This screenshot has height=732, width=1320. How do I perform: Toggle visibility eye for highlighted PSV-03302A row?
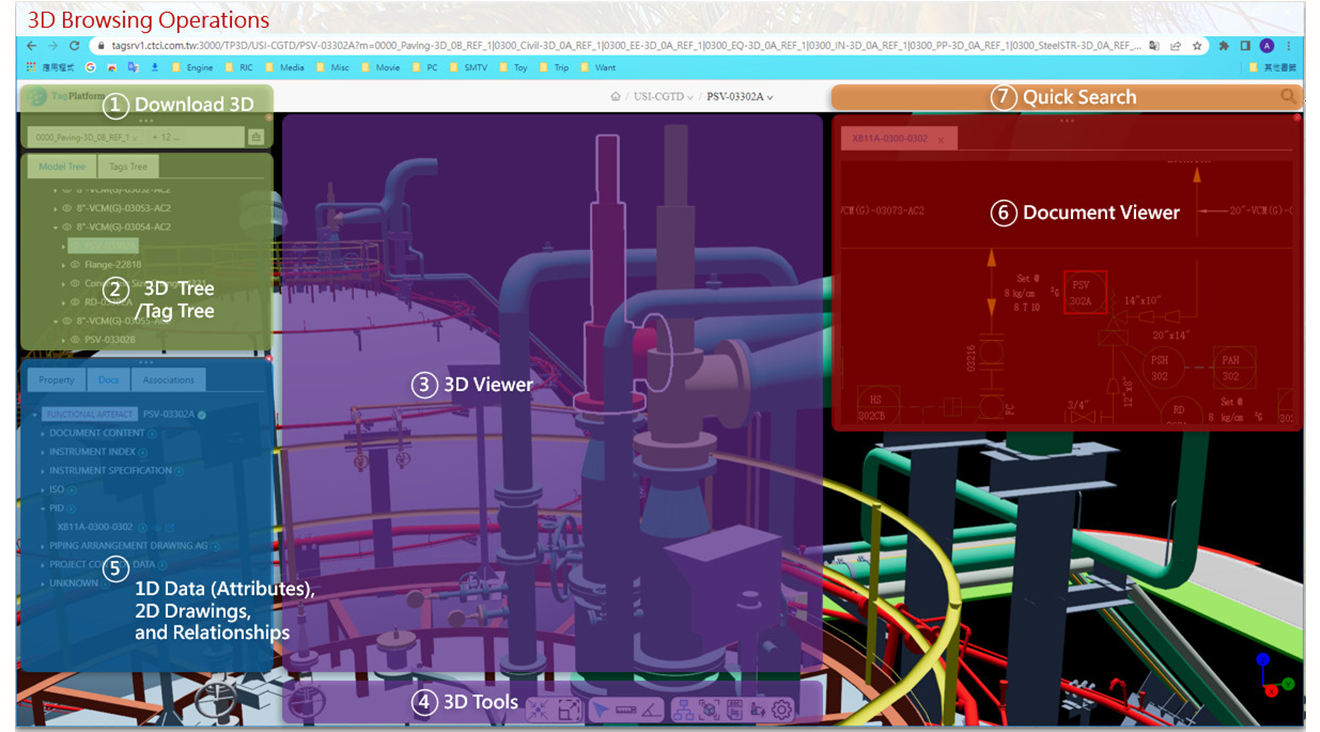[75, 246]
